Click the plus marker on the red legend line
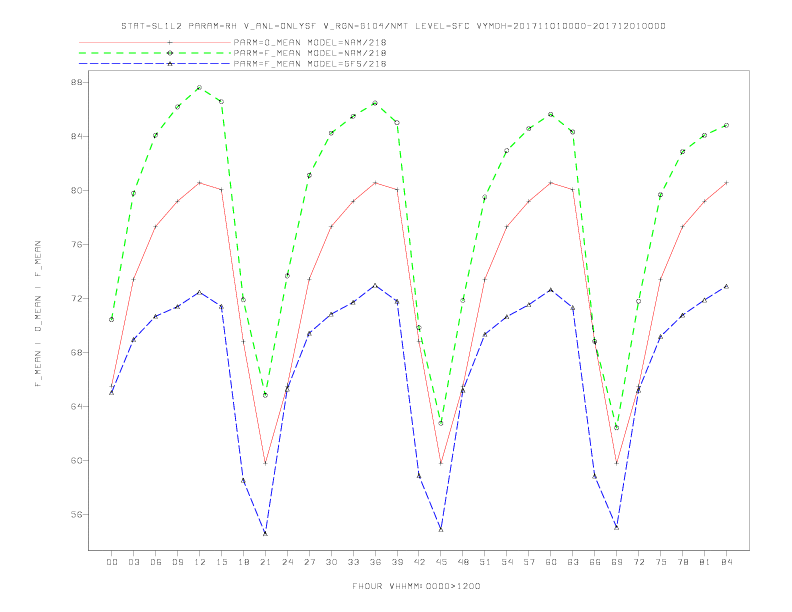This screenshot has height=612, width=792. pyautogui.click(x=170, y=42)
